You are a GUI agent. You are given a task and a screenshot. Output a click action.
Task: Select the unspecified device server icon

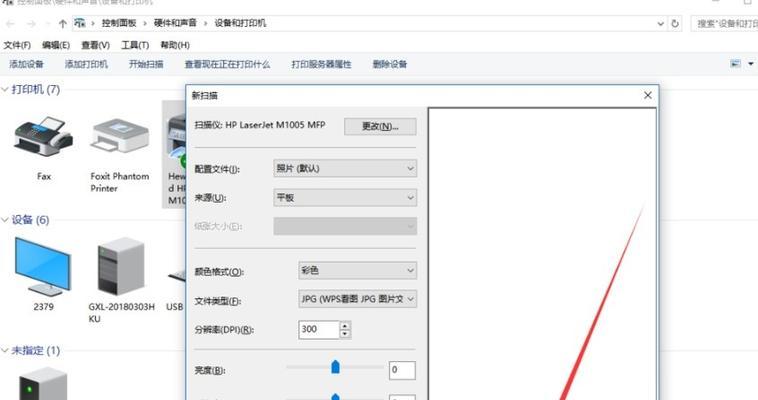pyautogui.click(x=43, y=385)
